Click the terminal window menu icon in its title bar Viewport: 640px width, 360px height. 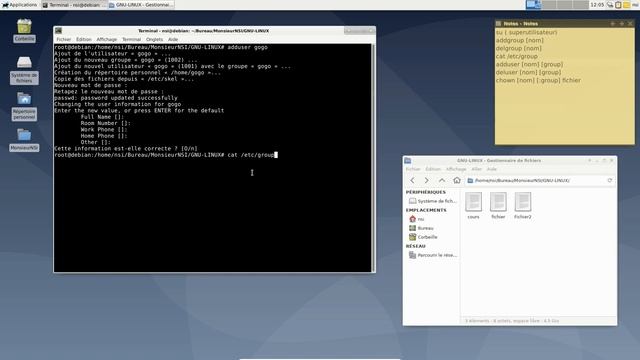click(x=58, y=31)
